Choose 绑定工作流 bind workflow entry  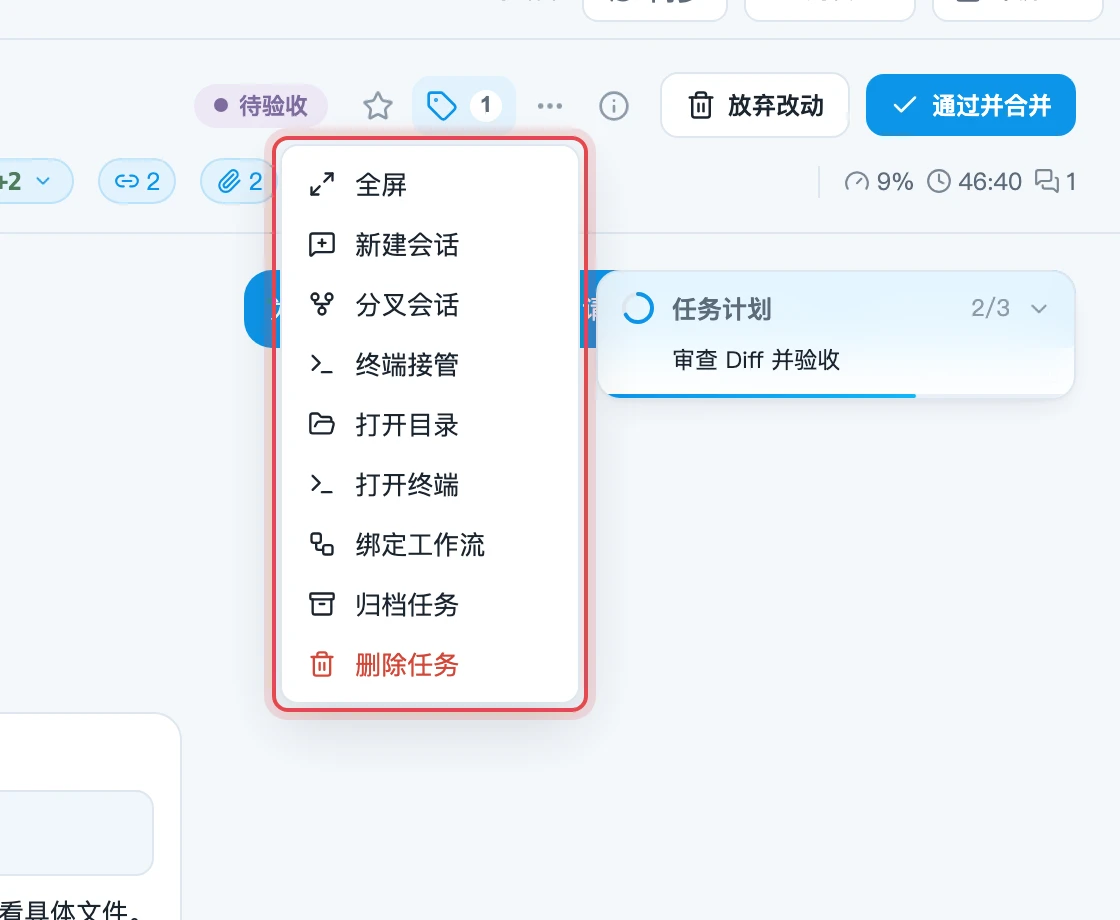coord(430,544)
